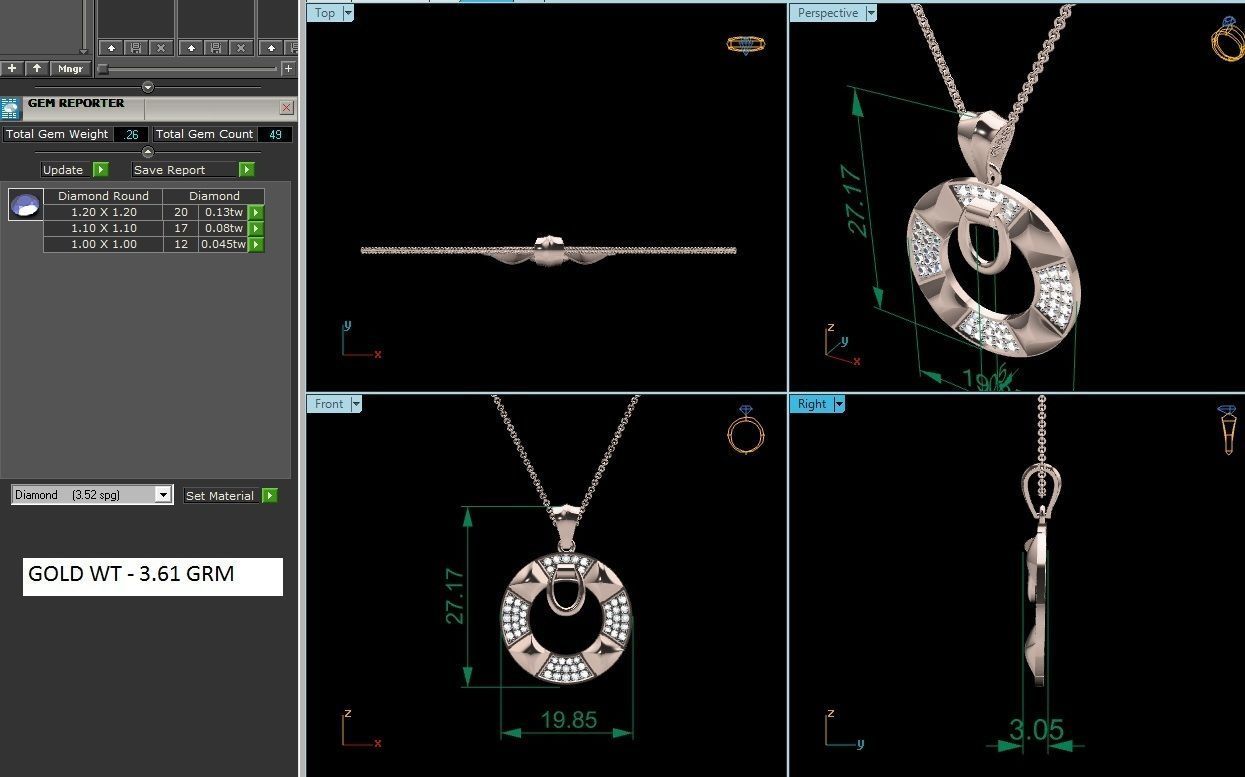Click the quantity cell showing 12
Viewport: 1245px width, 777px height.
click(181, 244)
